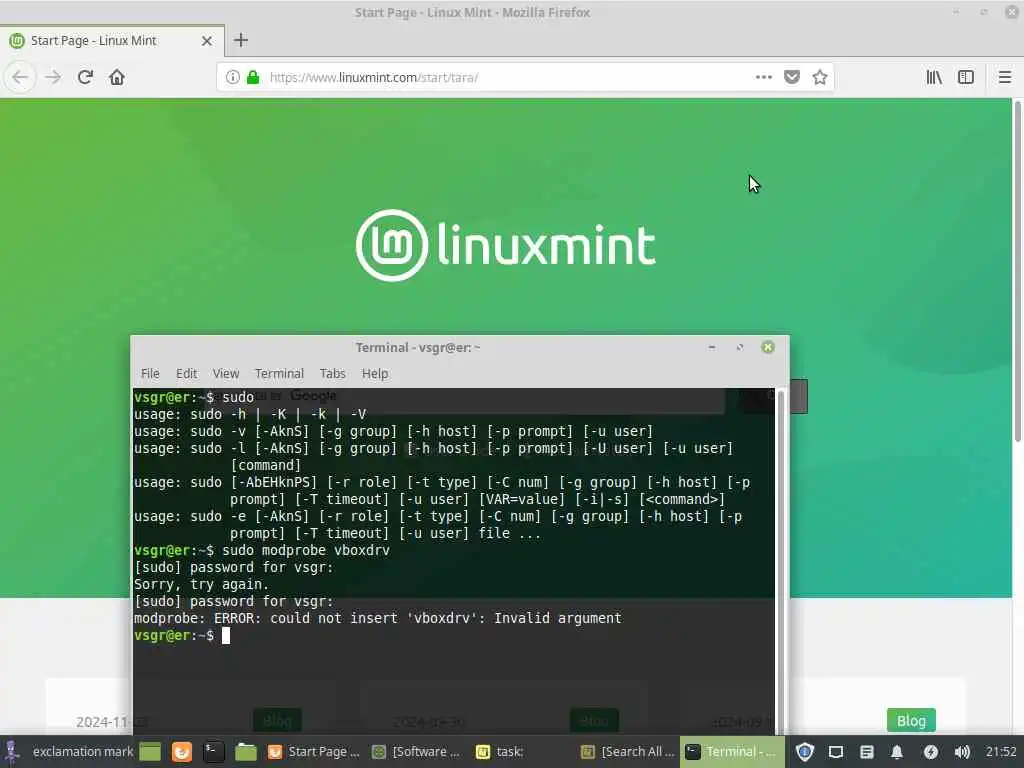1024x768 pixels.
Task: Click the exclamation mark panel label
Action: (x=83, y=752)
